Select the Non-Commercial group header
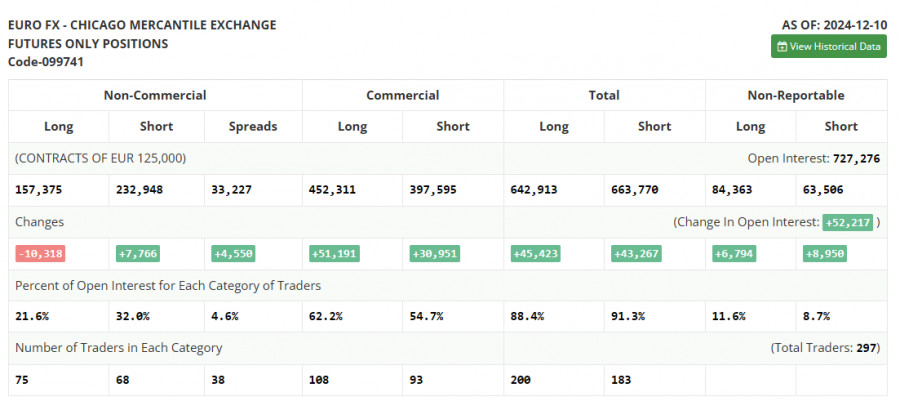This screenshot has height=401, width=900. tap(155, 95)
